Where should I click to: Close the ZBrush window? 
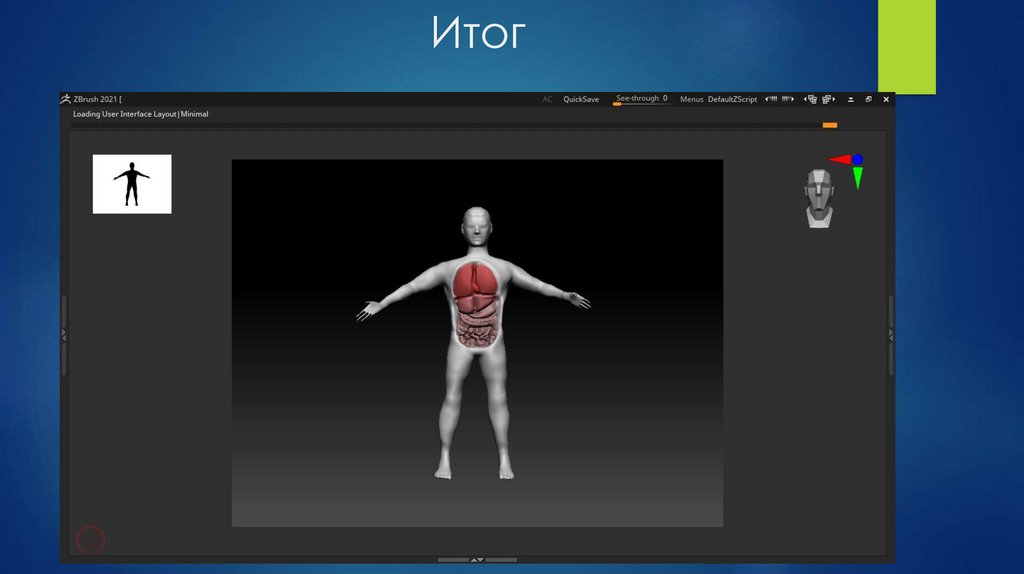(x=886, y=99)
